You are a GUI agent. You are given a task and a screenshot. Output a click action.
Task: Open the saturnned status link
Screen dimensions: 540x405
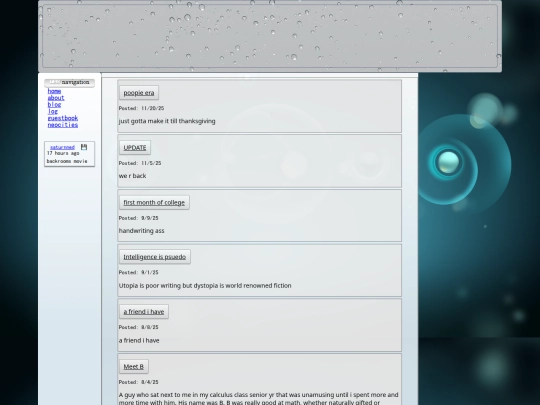tap(62, 147)
